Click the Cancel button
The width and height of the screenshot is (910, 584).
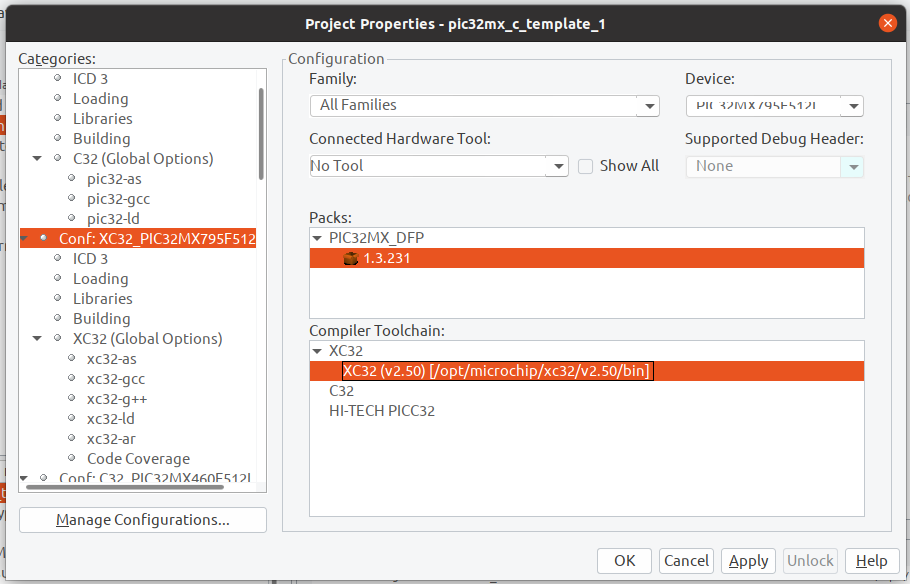[x=687, y=561]
